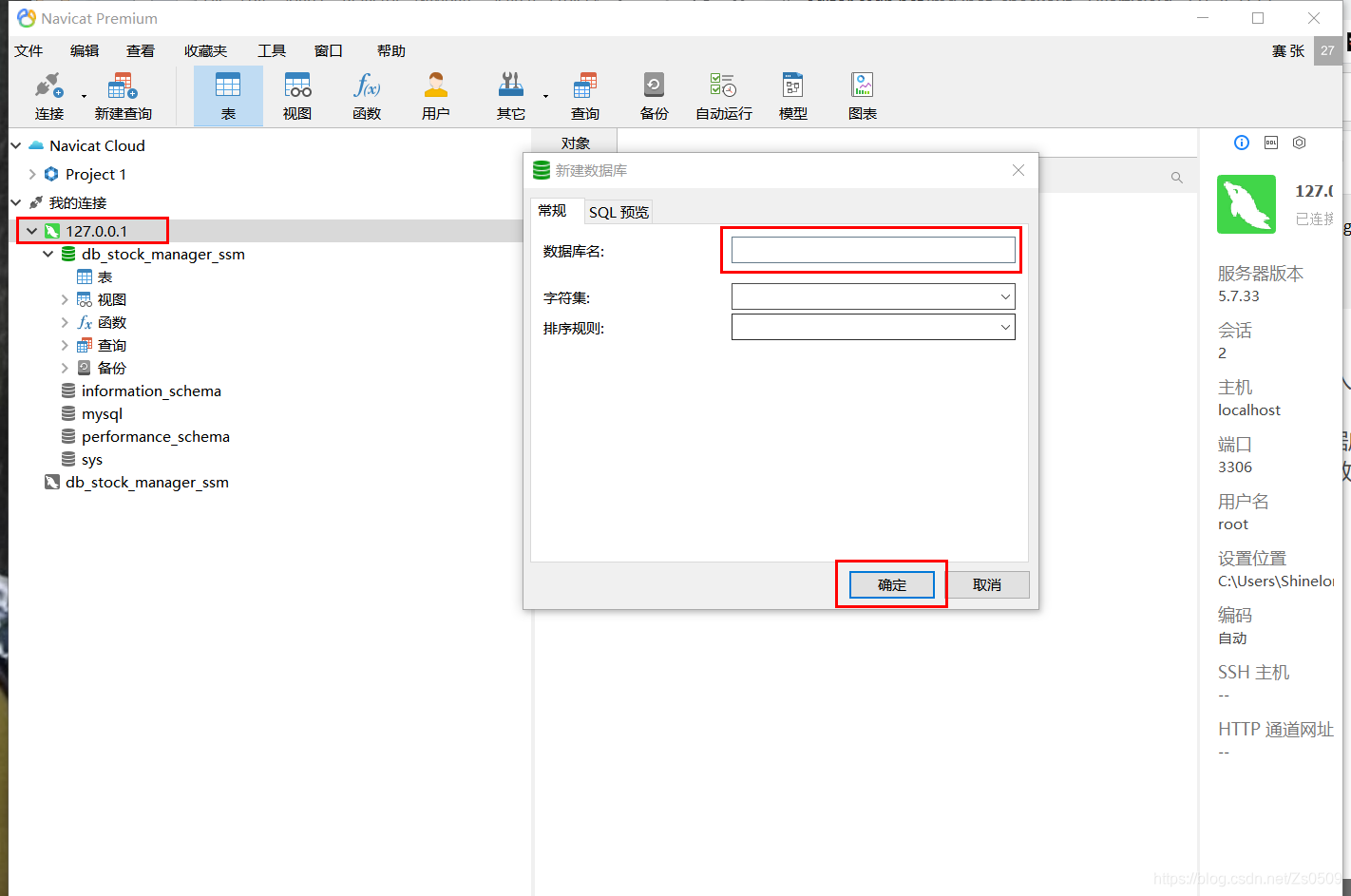Collapse the 127.0.0.1 connection node

[x=32, y=231]
